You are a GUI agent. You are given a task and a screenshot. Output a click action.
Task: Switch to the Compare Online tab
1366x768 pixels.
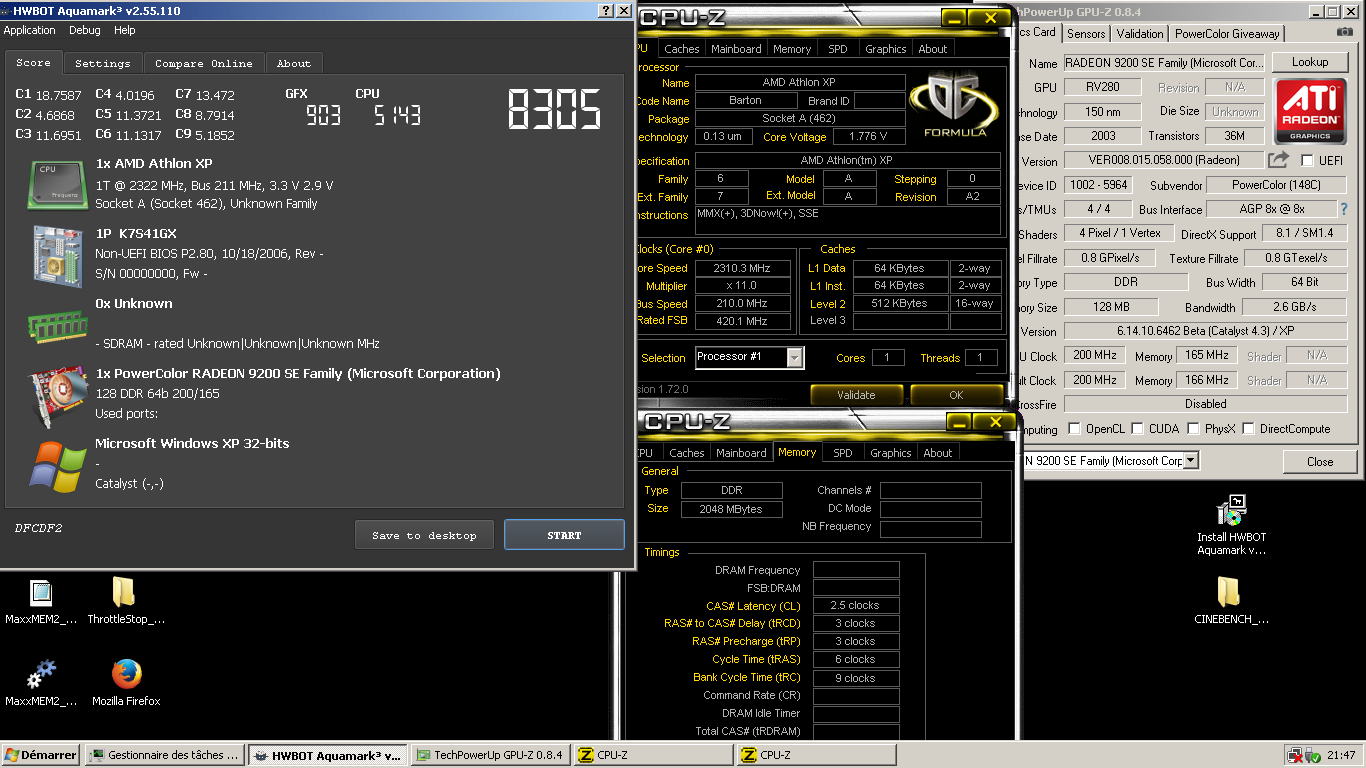(x=204, y=63)
